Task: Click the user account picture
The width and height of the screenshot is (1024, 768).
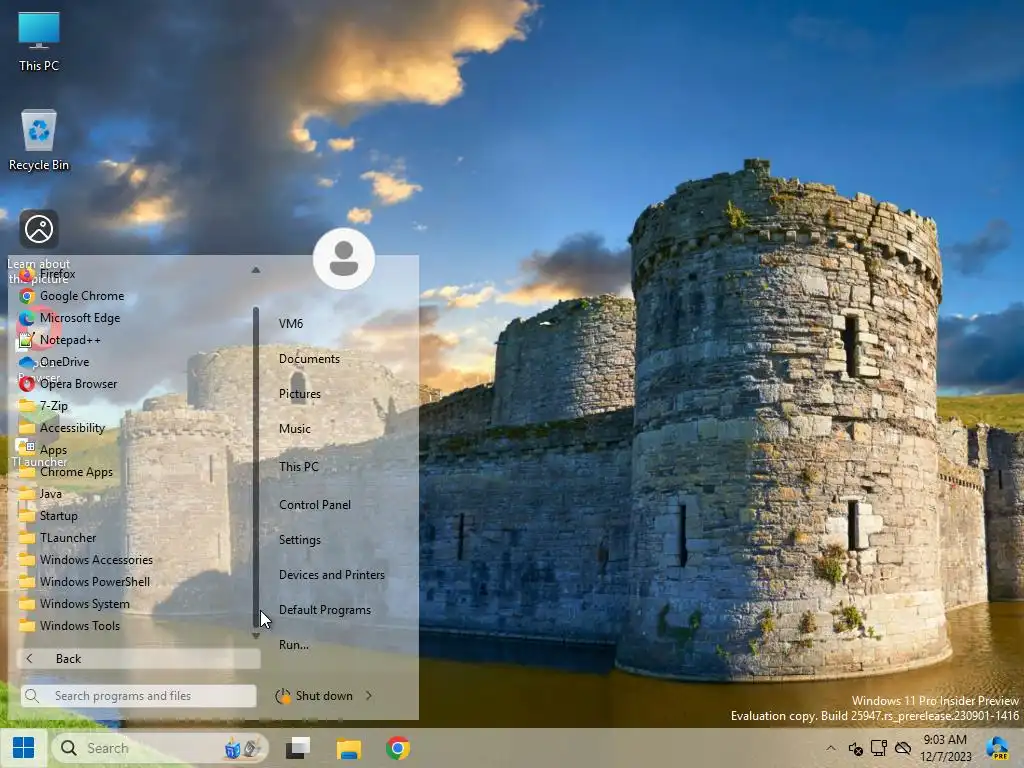Action: pyautogui.click(x=344, y=259)
